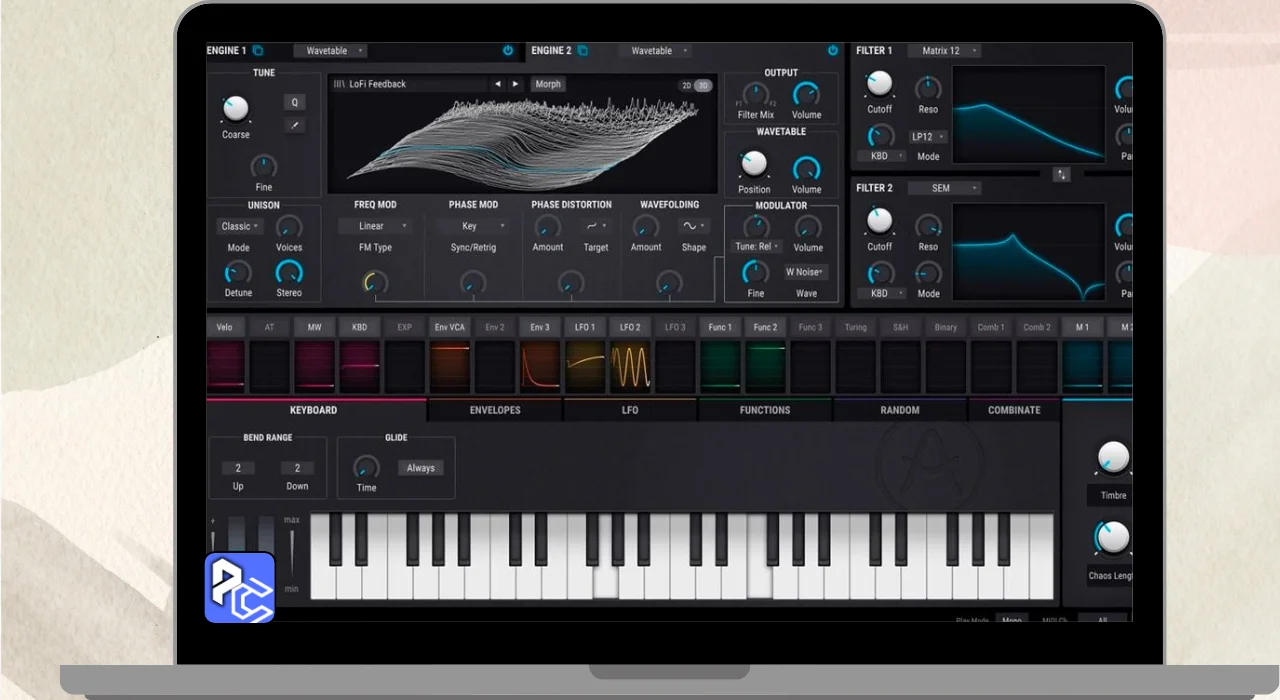
Task: Click the 3D wavetable waveform display
Action: point(522,144)
